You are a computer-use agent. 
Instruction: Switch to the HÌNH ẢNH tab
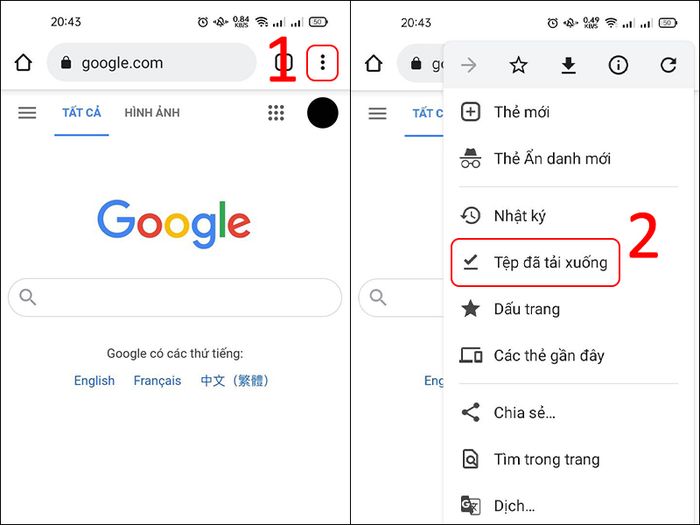[x=152, y=112]
